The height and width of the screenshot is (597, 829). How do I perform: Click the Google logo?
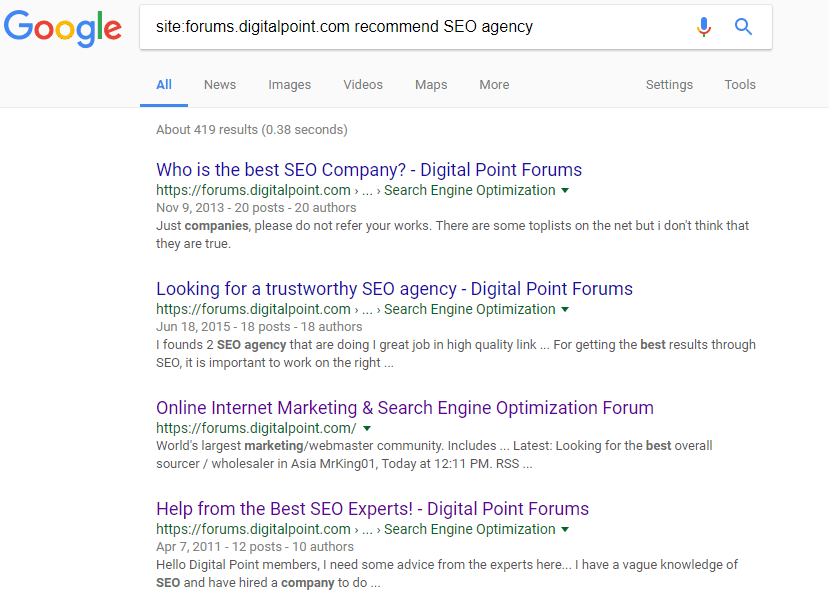[x=62, y=29]
